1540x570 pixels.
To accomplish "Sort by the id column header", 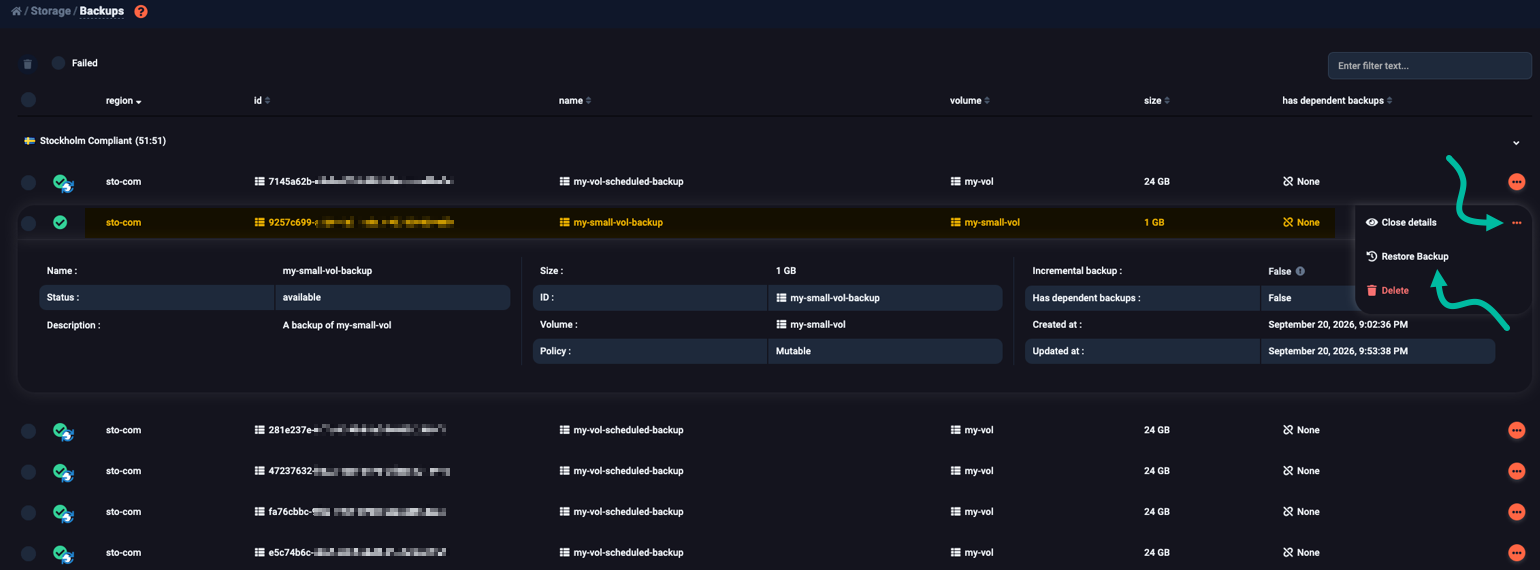I will [x=262, y=101].
